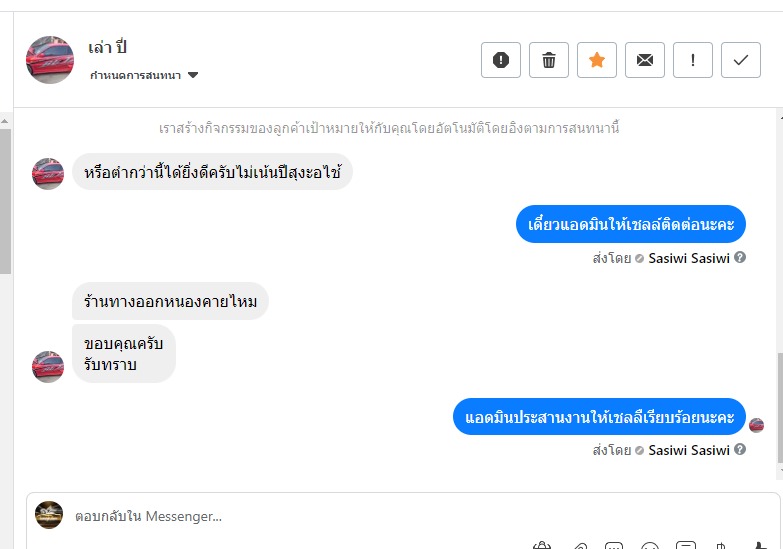
Task: Select the message ร้านทางออกหนองคายไหม
Action: 171,300
